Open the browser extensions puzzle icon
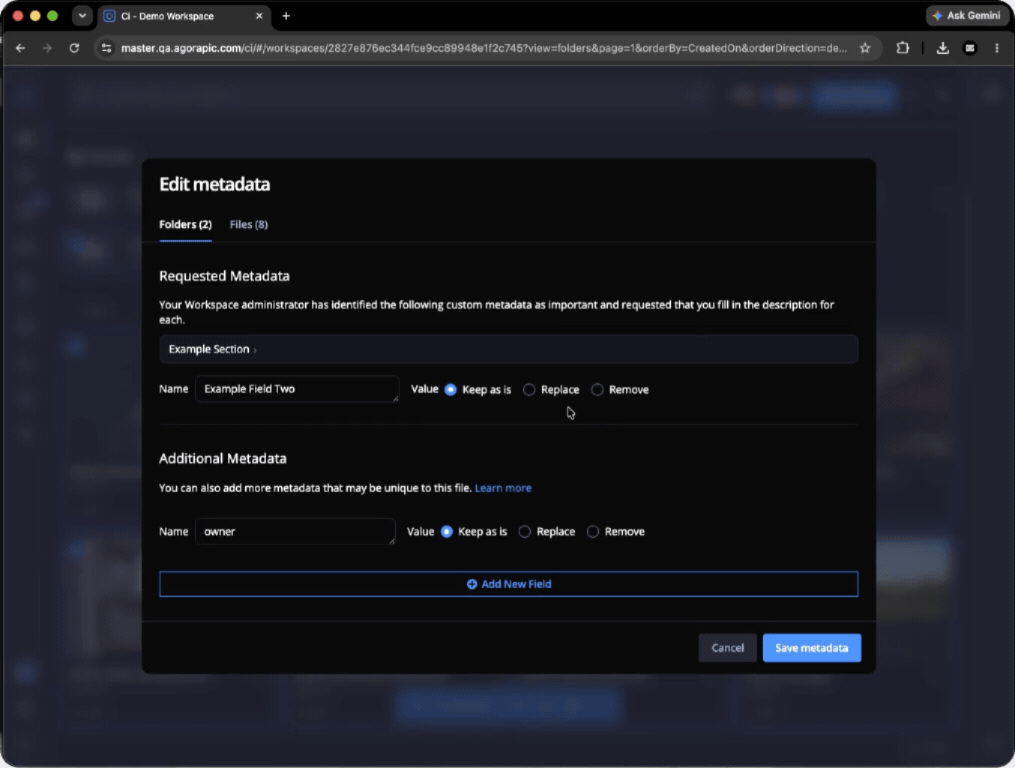The width and height of the screenshot is (1015, 768). (902, 48)
